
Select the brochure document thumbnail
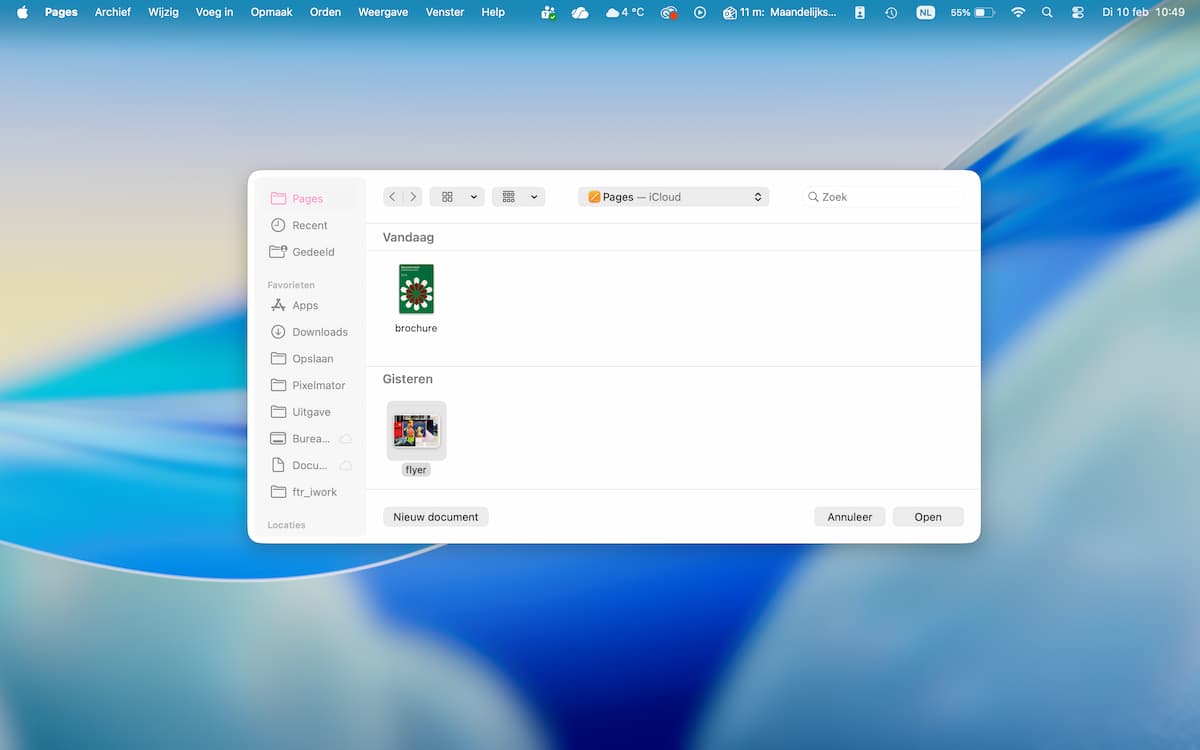pyautogui.click(x=416, y=290)
